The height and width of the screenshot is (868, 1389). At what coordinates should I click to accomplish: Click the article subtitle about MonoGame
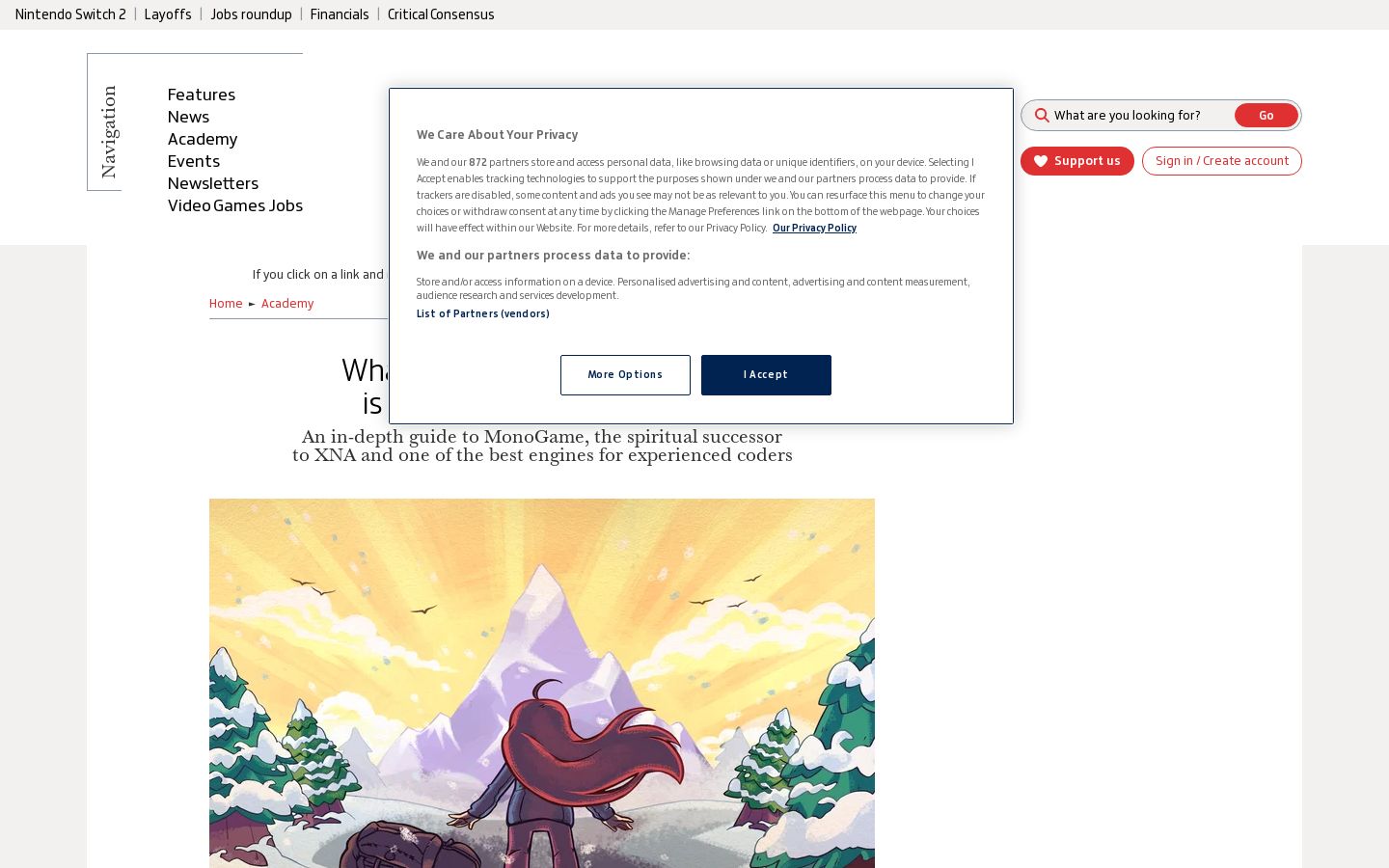(x=542, y=447)
